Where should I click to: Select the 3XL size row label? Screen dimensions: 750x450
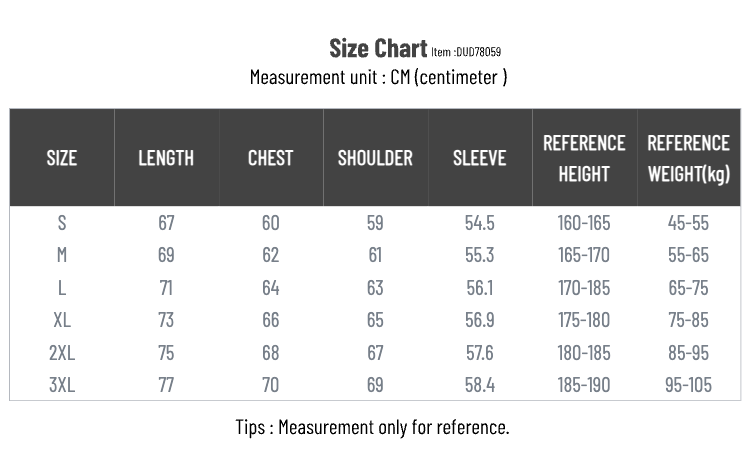[x=62, y=385]
